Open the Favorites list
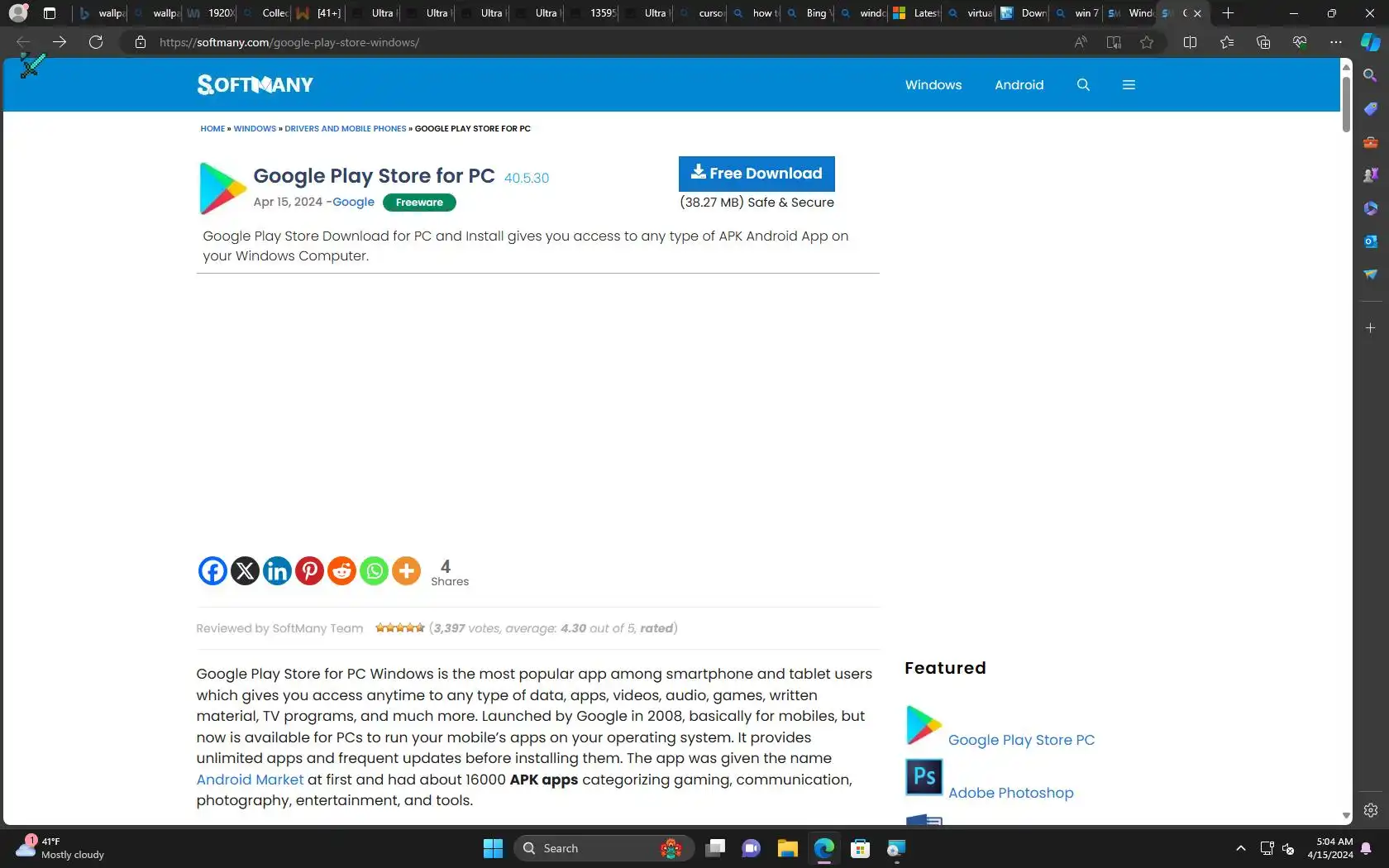This screenshot has width=1389, height=868. tap(1226, 42)
